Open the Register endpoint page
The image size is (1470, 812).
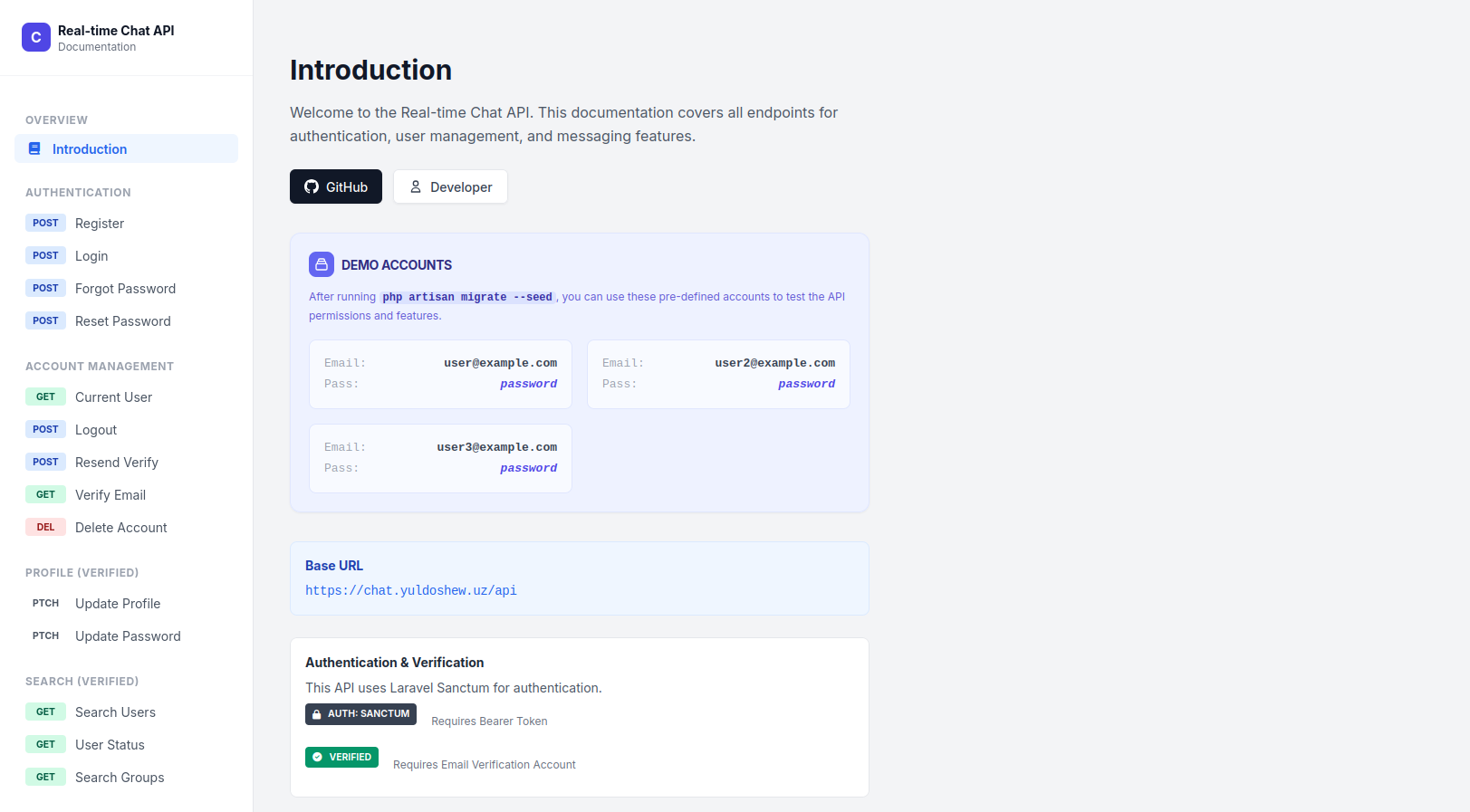tap(100, 224)
